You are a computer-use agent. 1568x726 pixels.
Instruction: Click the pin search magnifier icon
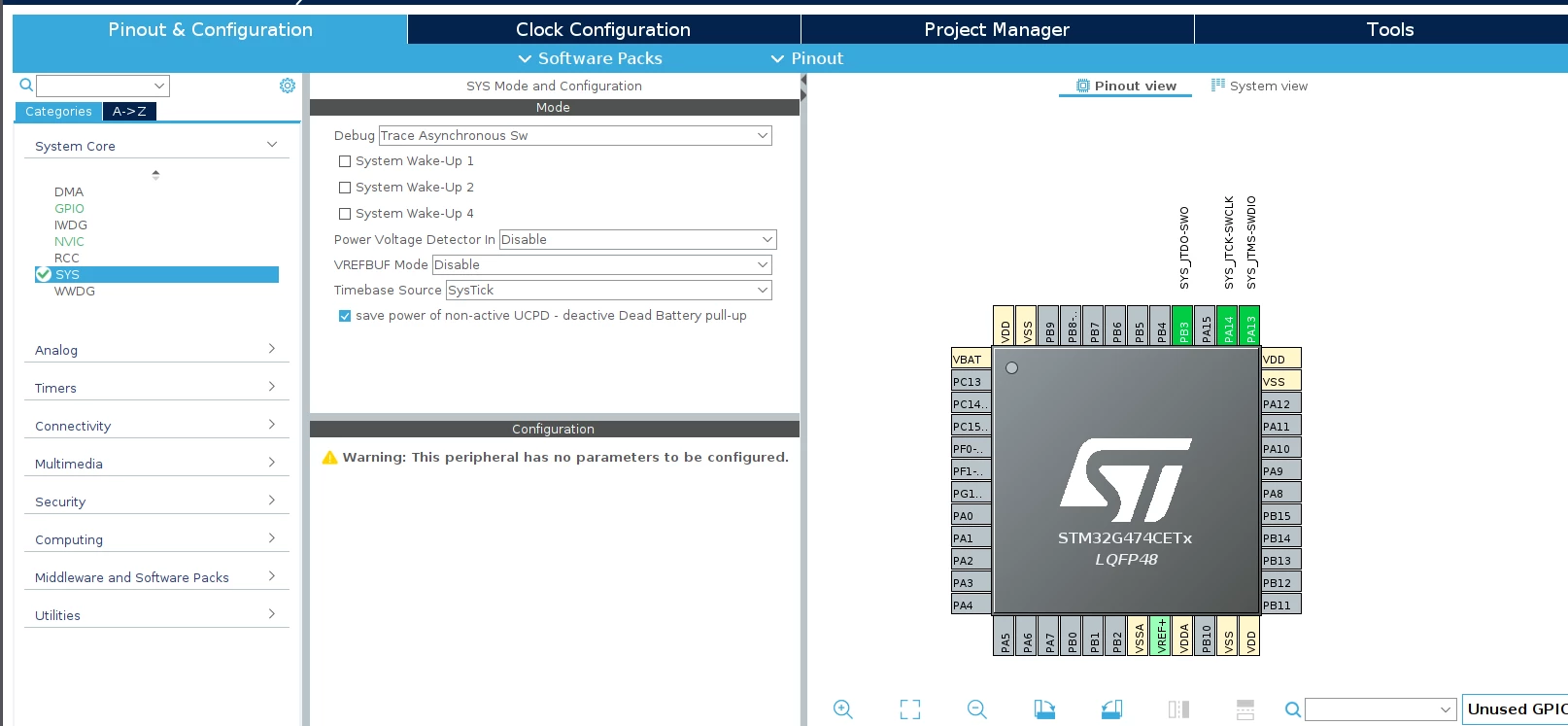(1293, 709)
